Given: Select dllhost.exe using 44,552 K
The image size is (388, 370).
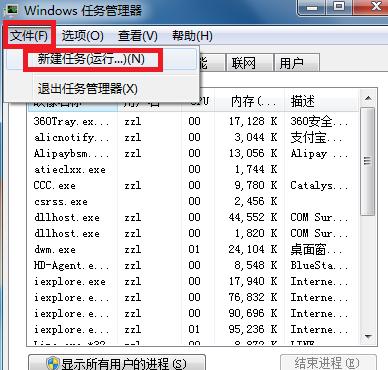Looking at the screenshot, I should click(193, 217).
